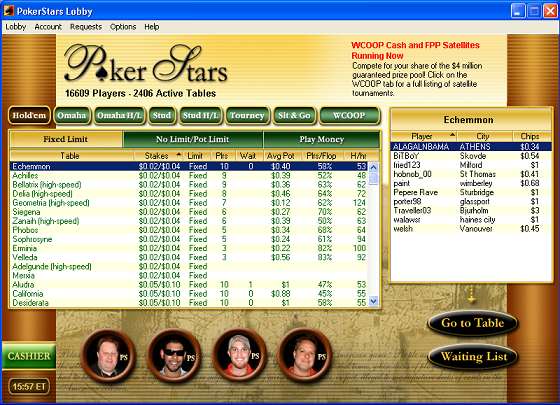This screenshot has height=405, width=560.
Task: Open the Options menu
Action: [x=123, y=27]
